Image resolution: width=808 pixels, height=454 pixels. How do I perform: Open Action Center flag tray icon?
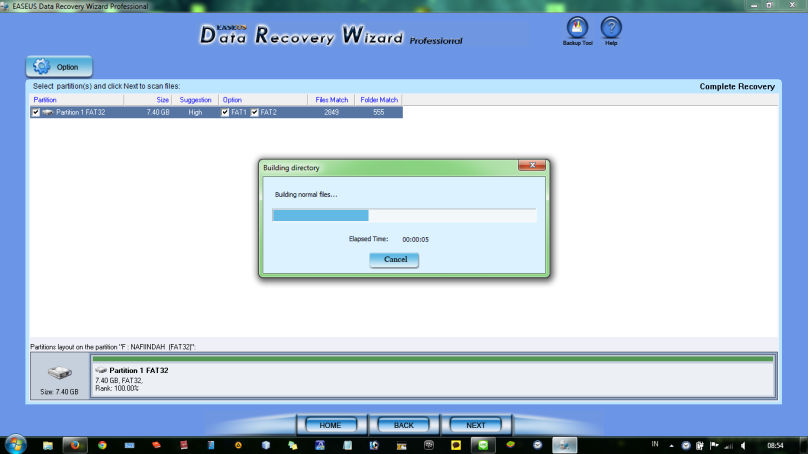tap(714, 446)
